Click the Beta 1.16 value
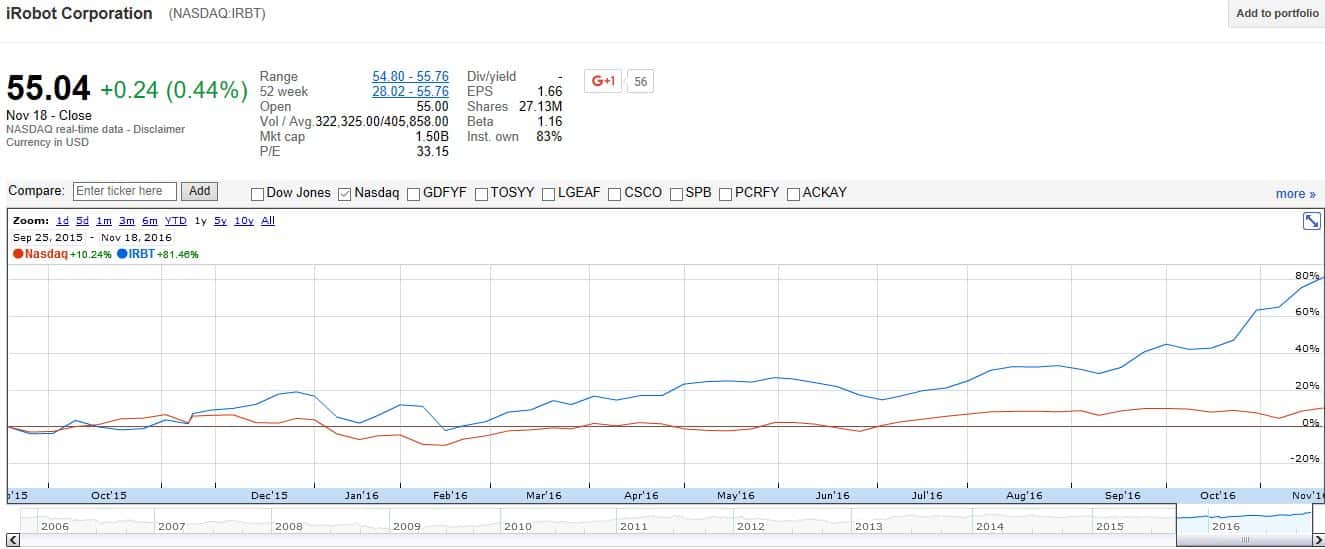 point(549,121)
